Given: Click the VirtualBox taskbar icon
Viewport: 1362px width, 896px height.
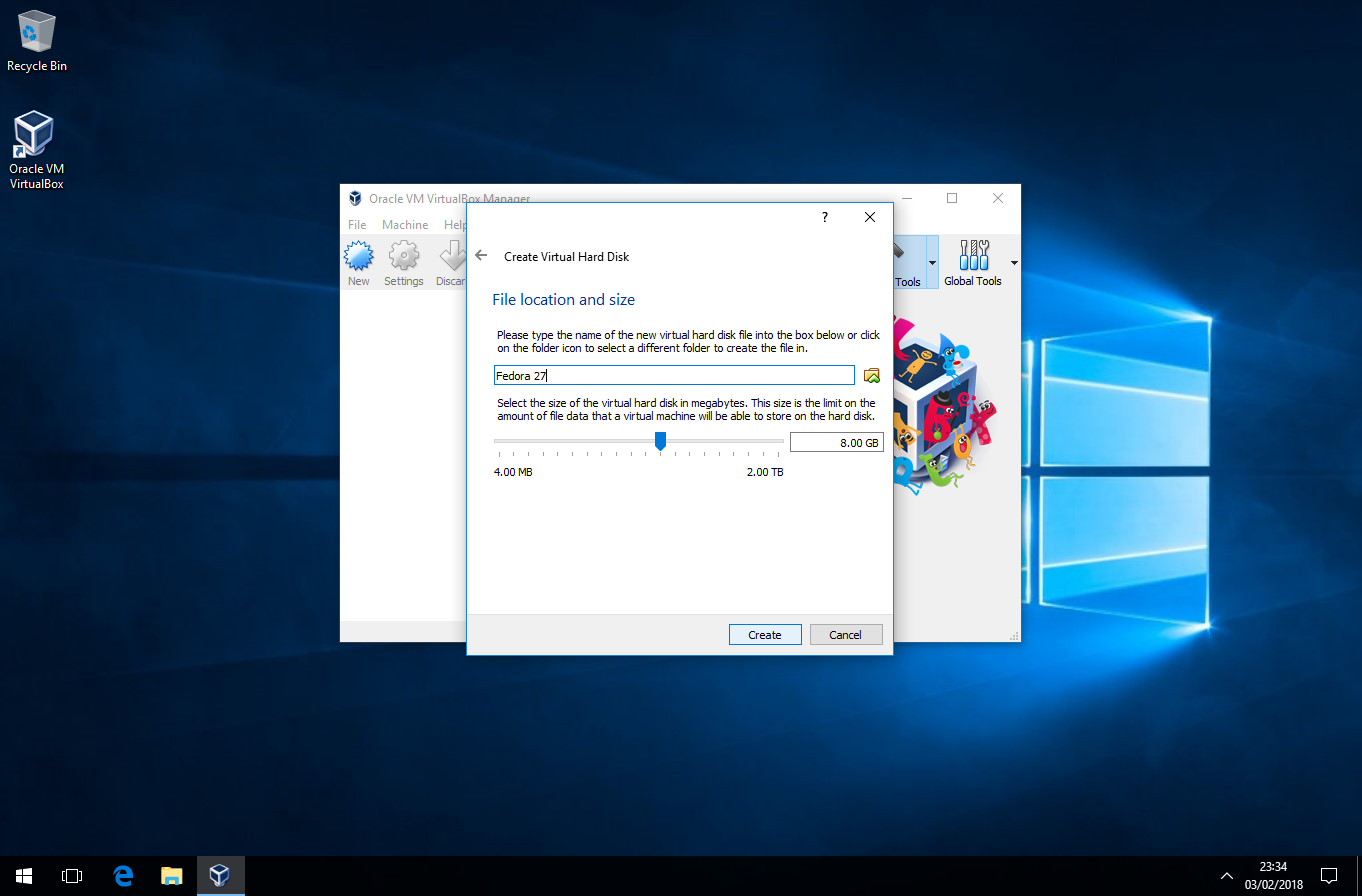Looking at the screenshot, I should point(220,876).
